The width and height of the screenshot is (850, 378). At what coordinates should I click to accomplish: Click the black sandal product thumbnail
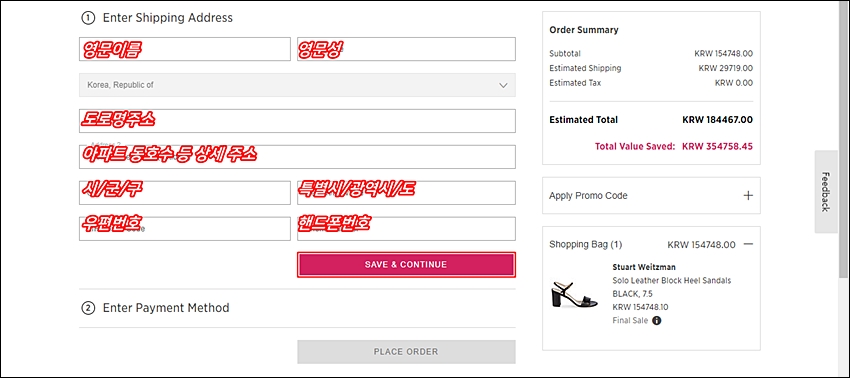[574, 294]
